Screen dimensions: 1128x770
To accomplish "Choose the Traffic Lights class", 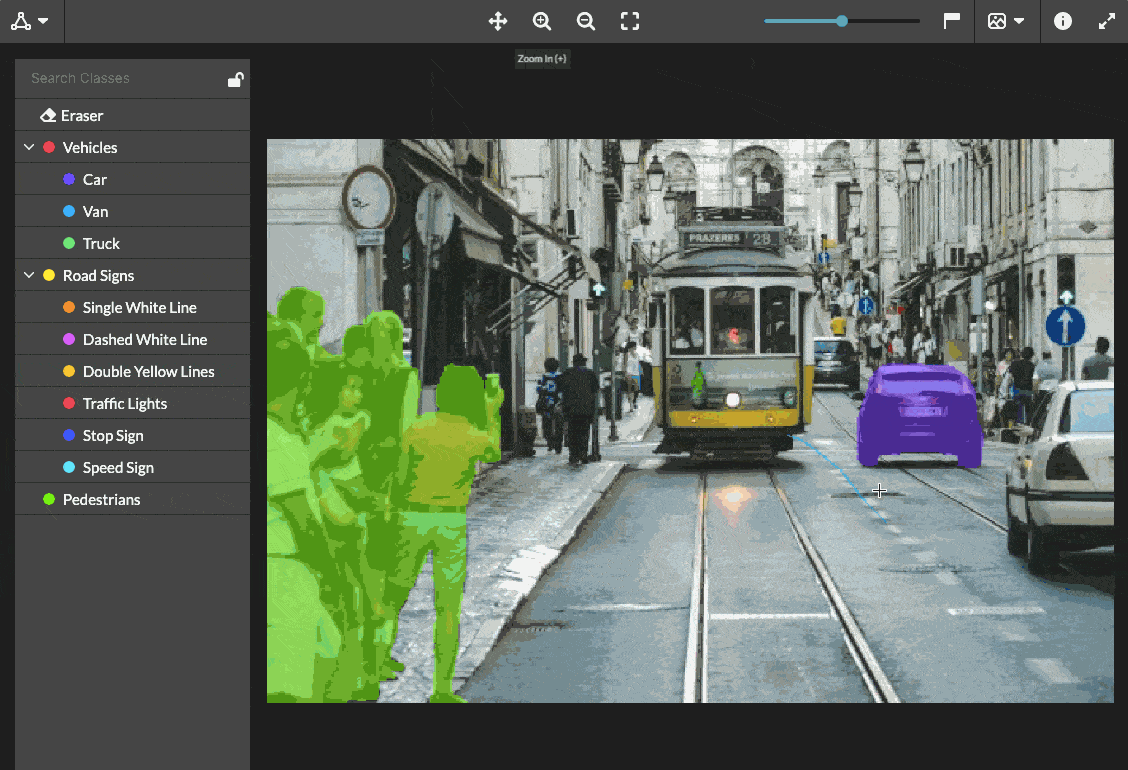I will tap(125, 404).
